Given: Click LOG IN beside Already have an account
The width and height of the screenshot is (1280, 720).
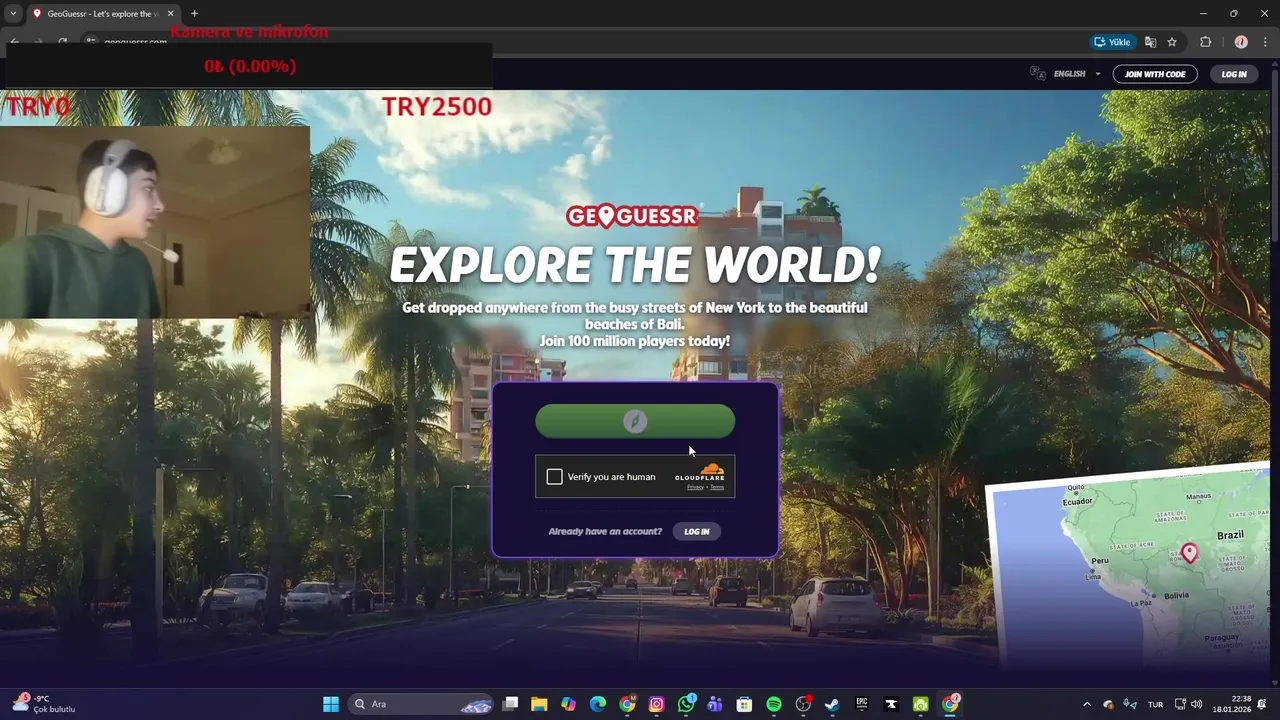Looking at the screenshot, I should click(697, 532).
